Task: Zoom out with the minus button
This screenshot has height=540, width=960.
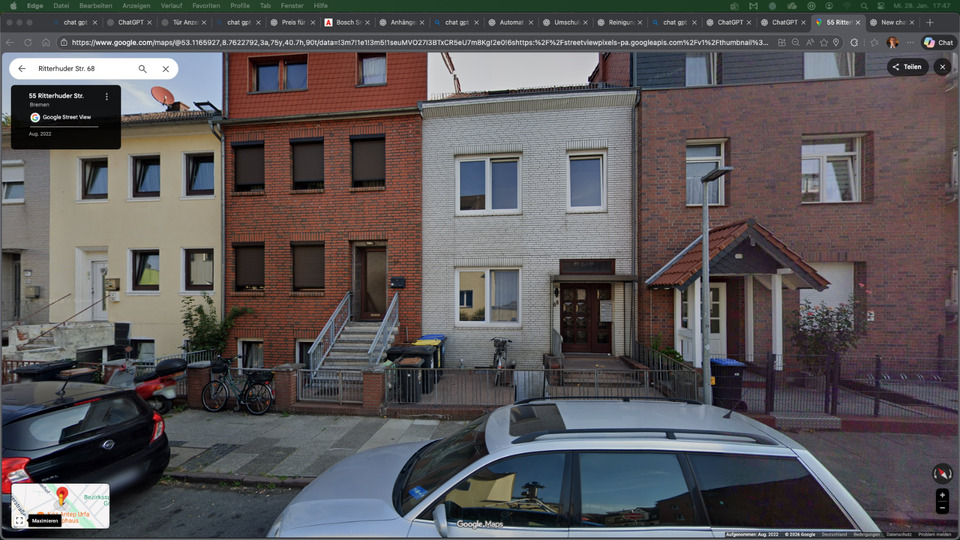Action: pos(942,508)
